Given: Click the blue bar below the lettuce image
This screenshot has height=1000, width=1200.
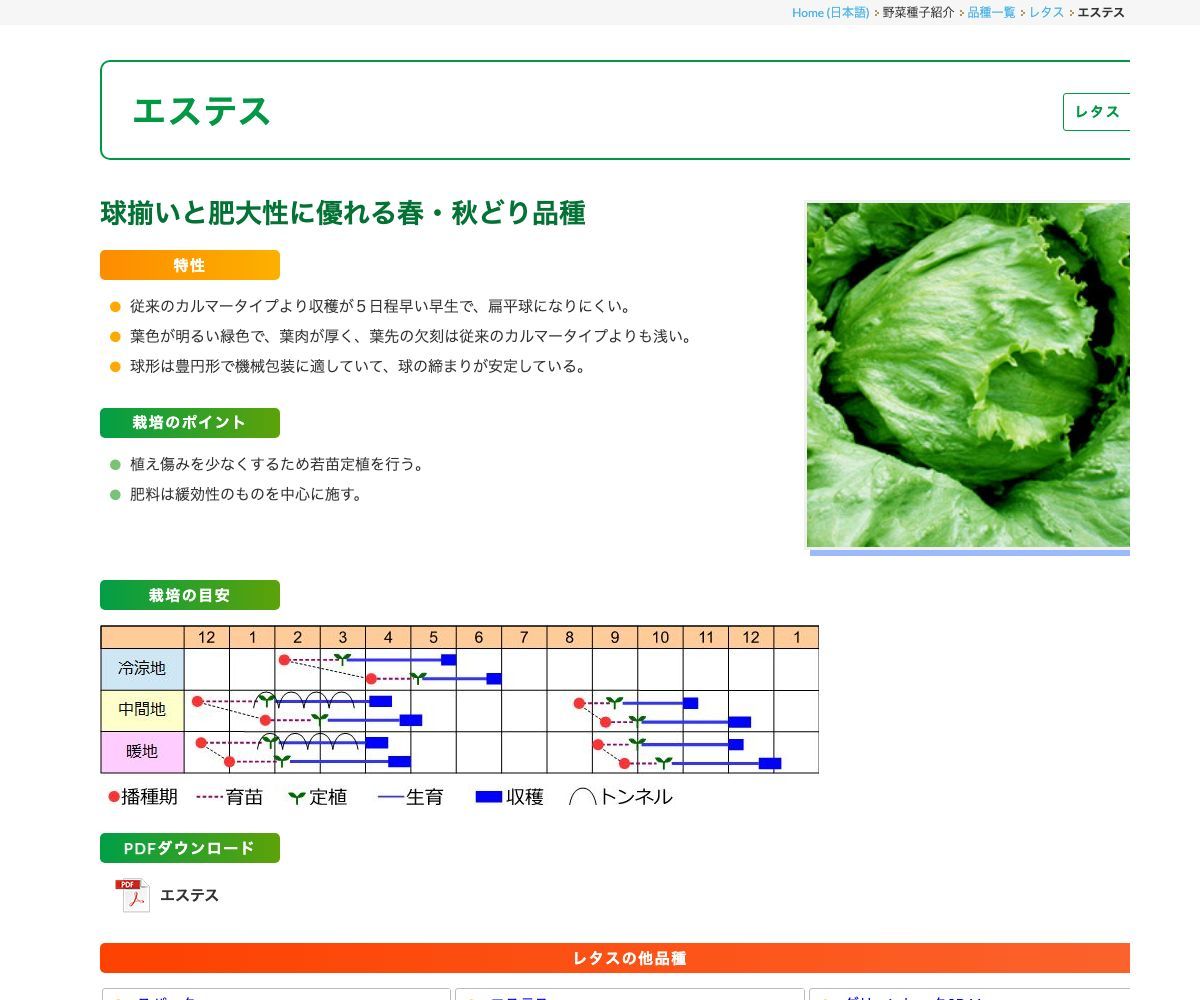Looking at the screenshot, I should tap(967, 551).
